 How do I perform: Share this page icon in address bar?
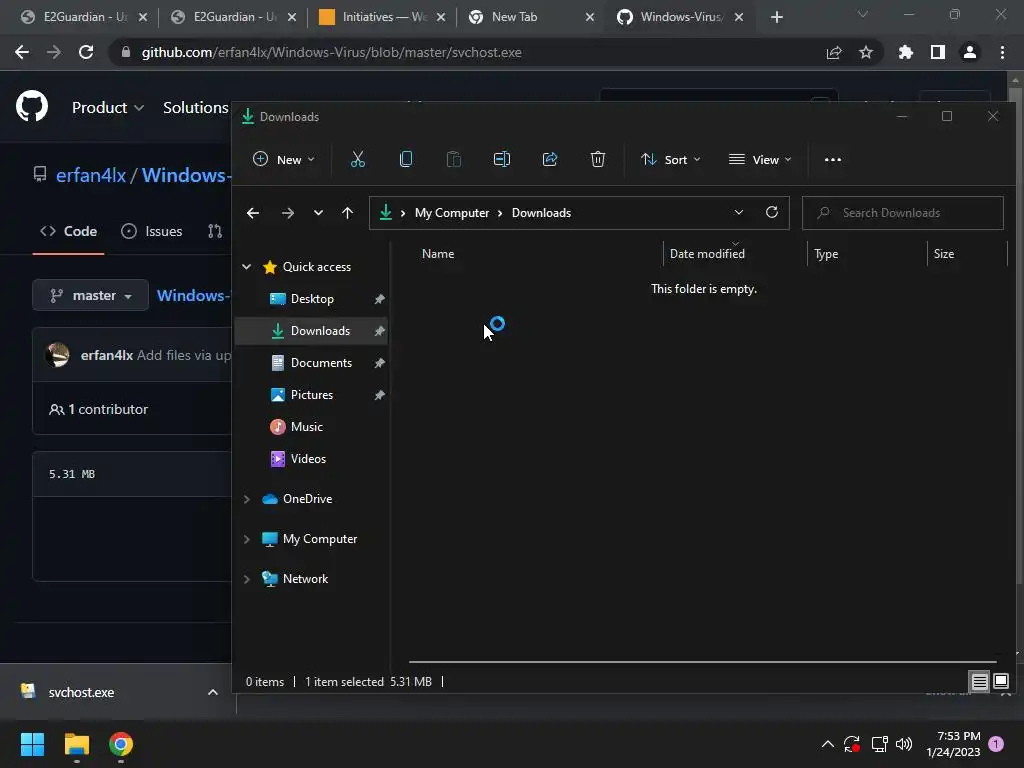click(x=834, y=52)
